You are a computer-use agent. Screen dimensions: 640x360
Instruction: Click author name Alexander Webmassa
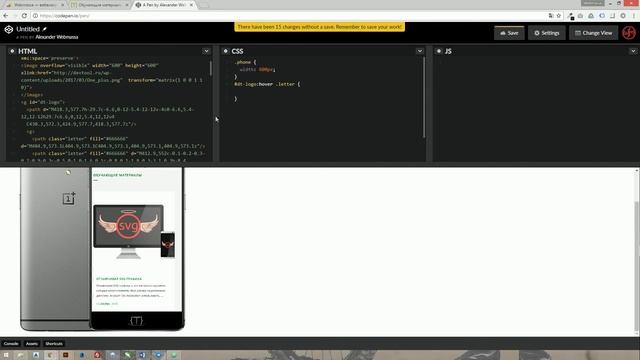(57, 37)
